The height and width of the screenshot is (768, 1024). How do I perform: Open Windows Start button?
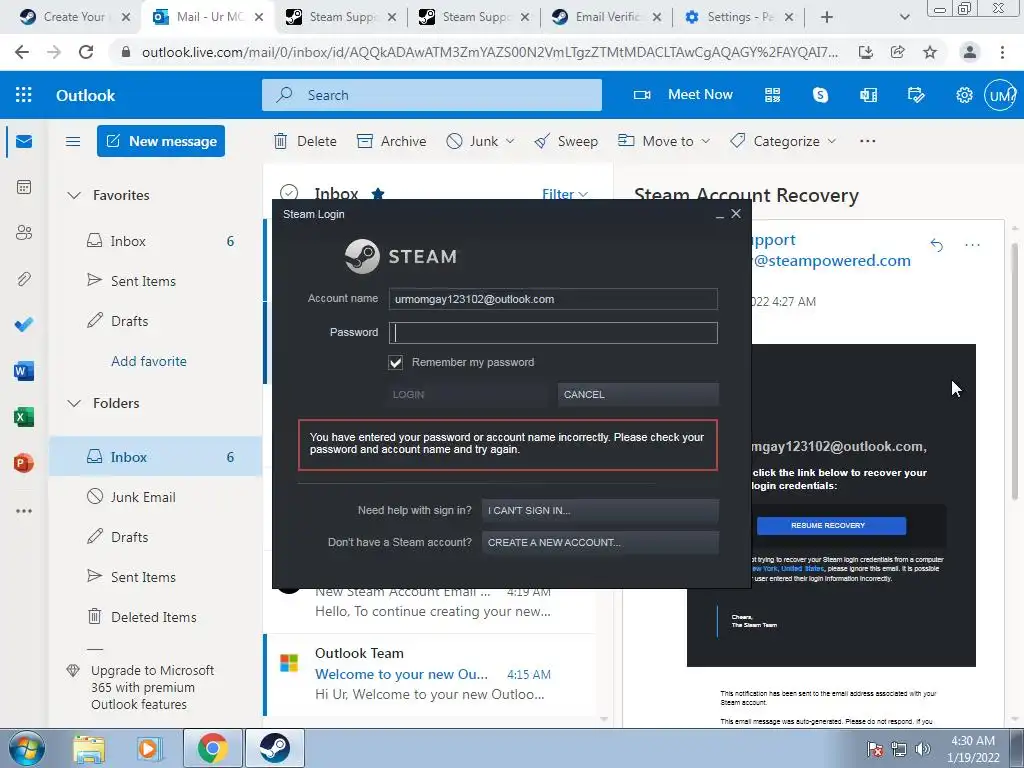pyautogui.click(x=26, y=748)
